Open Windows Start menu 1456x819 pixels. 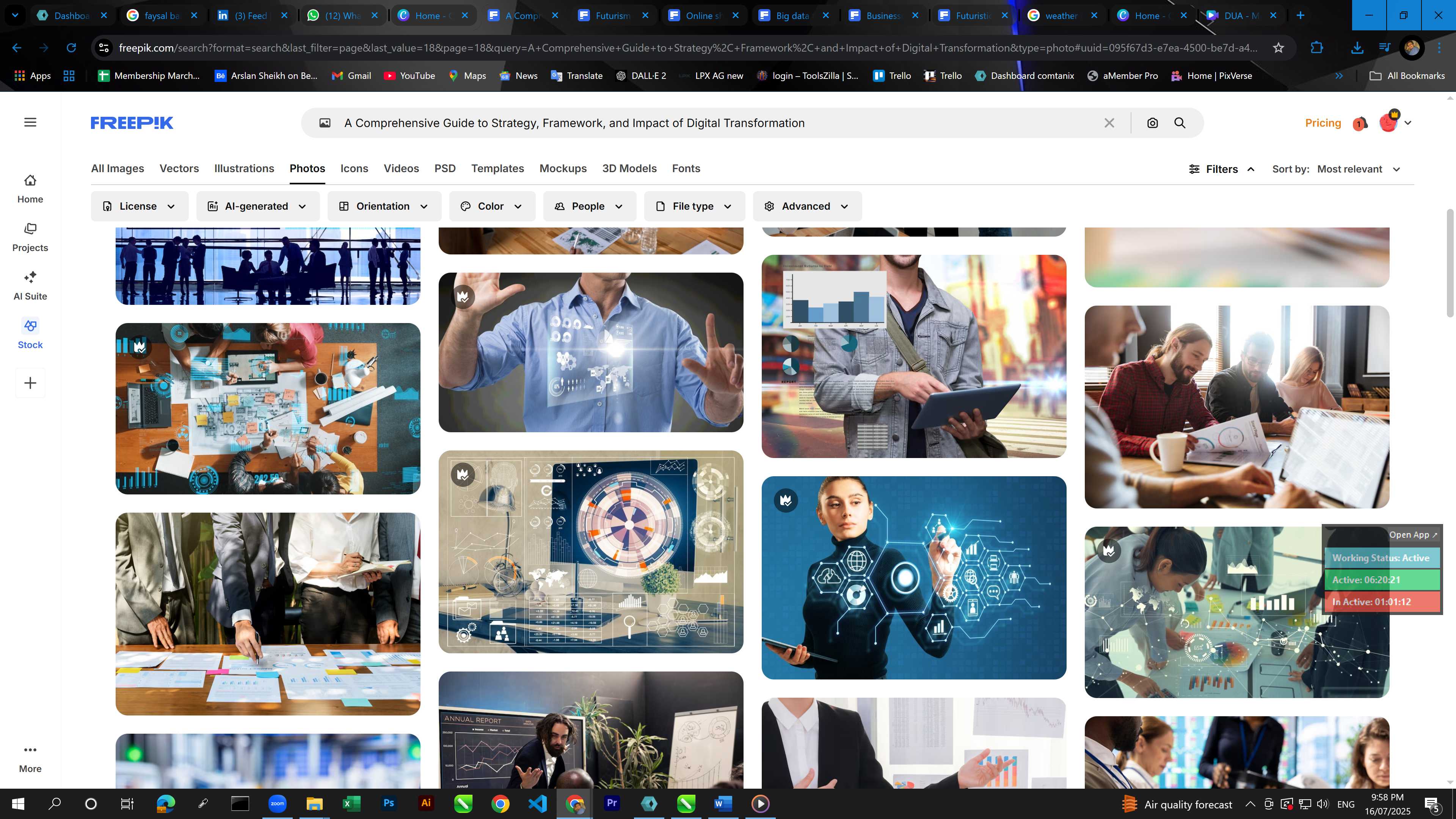[x=18, y=803]
